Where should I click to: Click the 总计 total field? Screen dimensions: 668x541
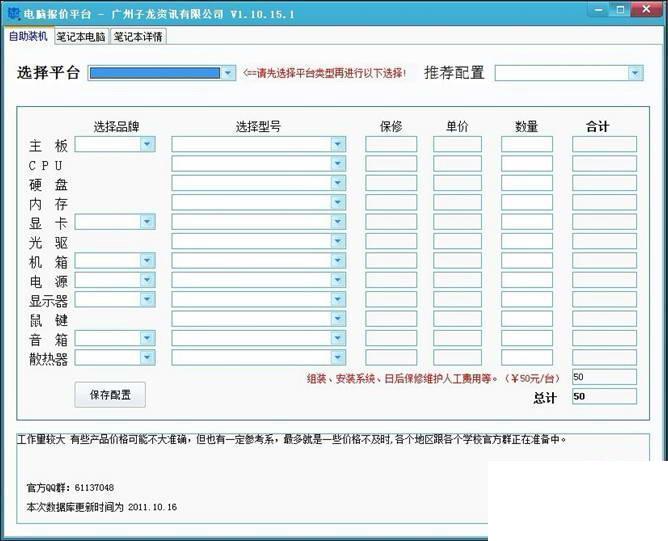pyautogui.click(x=604, y=396)
